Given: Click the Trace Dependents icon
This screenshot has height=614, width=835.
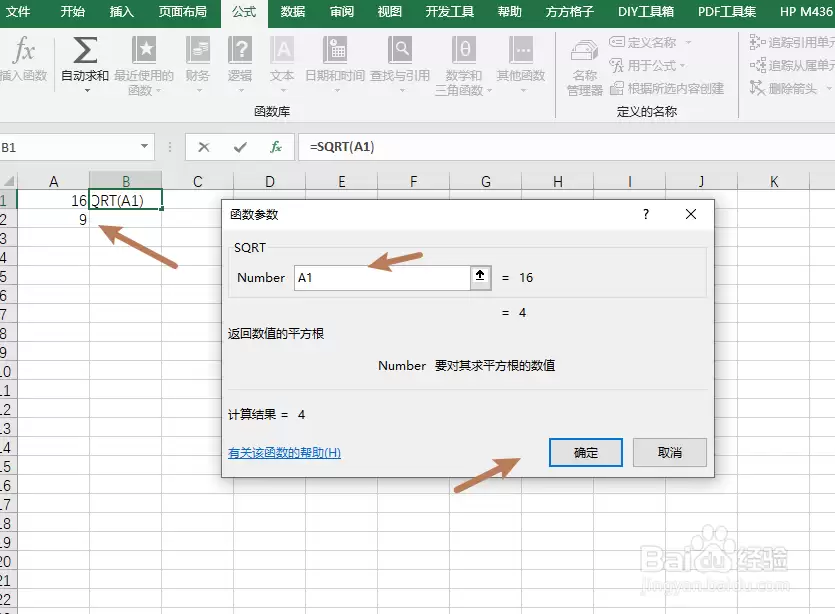Looking at the screenshot, I should point(757,66).
